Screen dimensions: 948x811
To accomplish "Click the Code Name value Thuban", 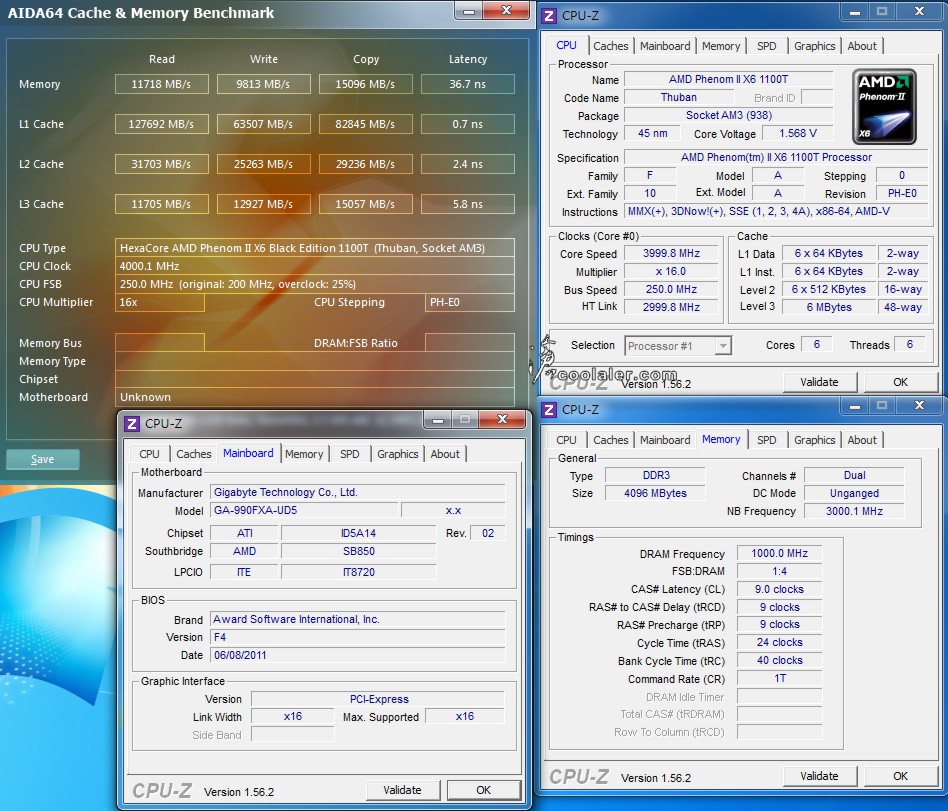I will point(678,97).
